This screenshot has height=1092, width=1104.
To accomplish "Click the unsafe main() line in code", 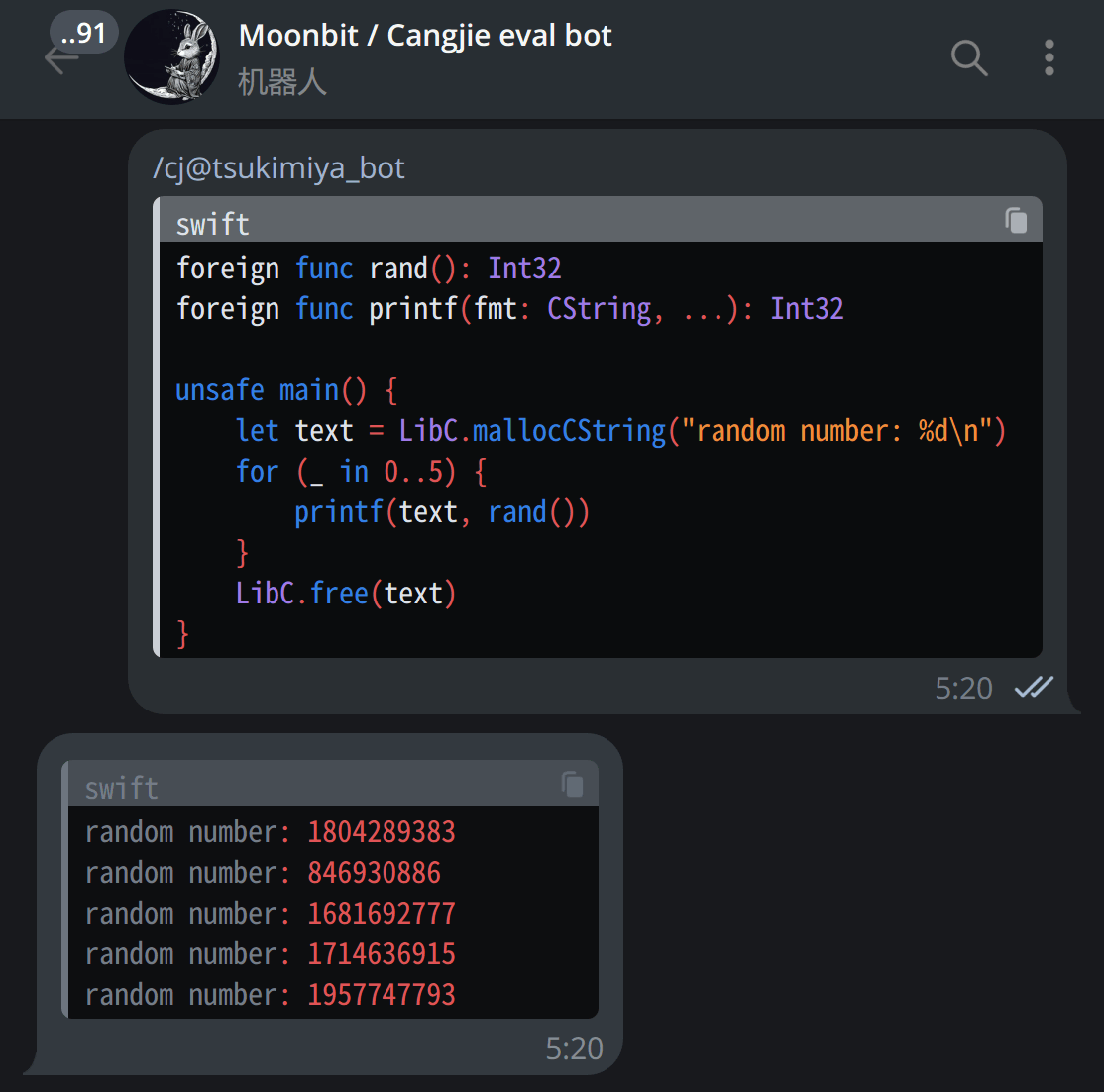I will click(285, 390).
